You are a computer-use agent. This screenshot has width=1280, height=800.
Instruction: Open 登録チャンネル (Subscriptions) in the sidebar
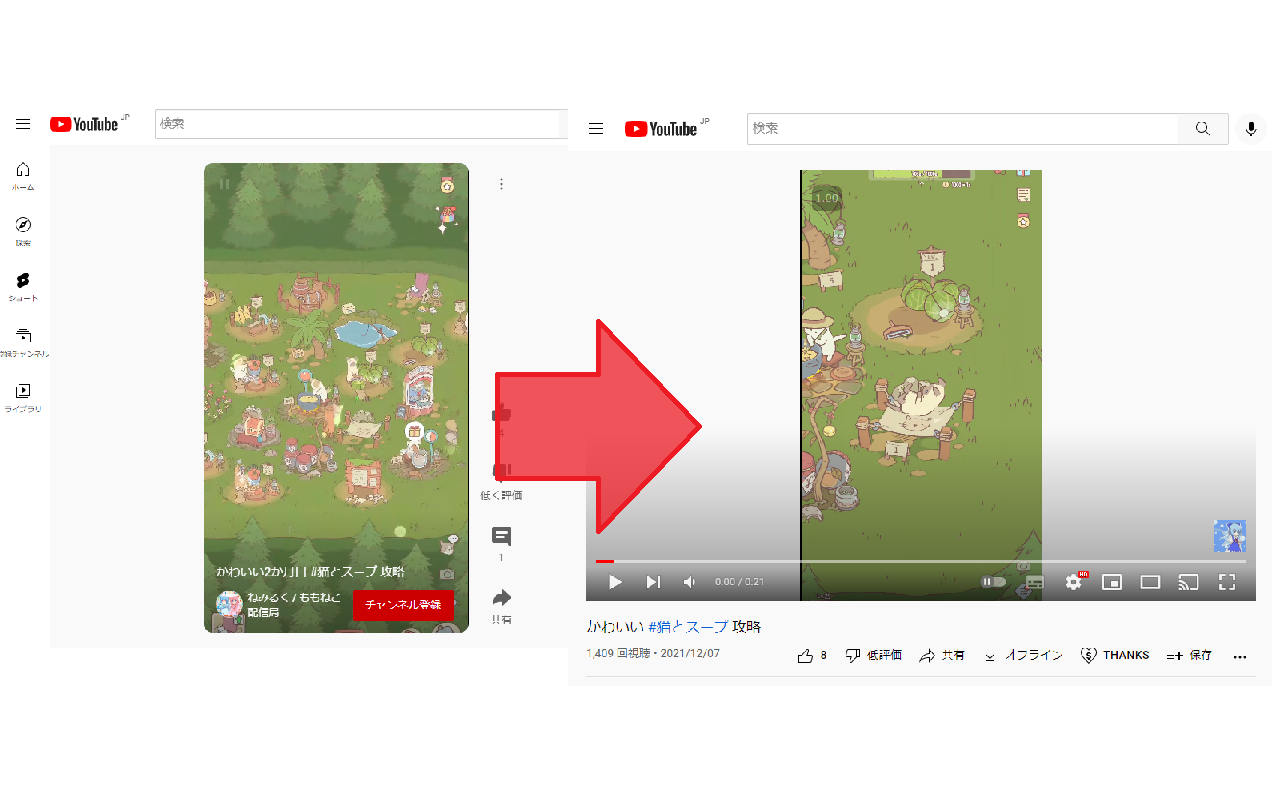tap(23, 338)
